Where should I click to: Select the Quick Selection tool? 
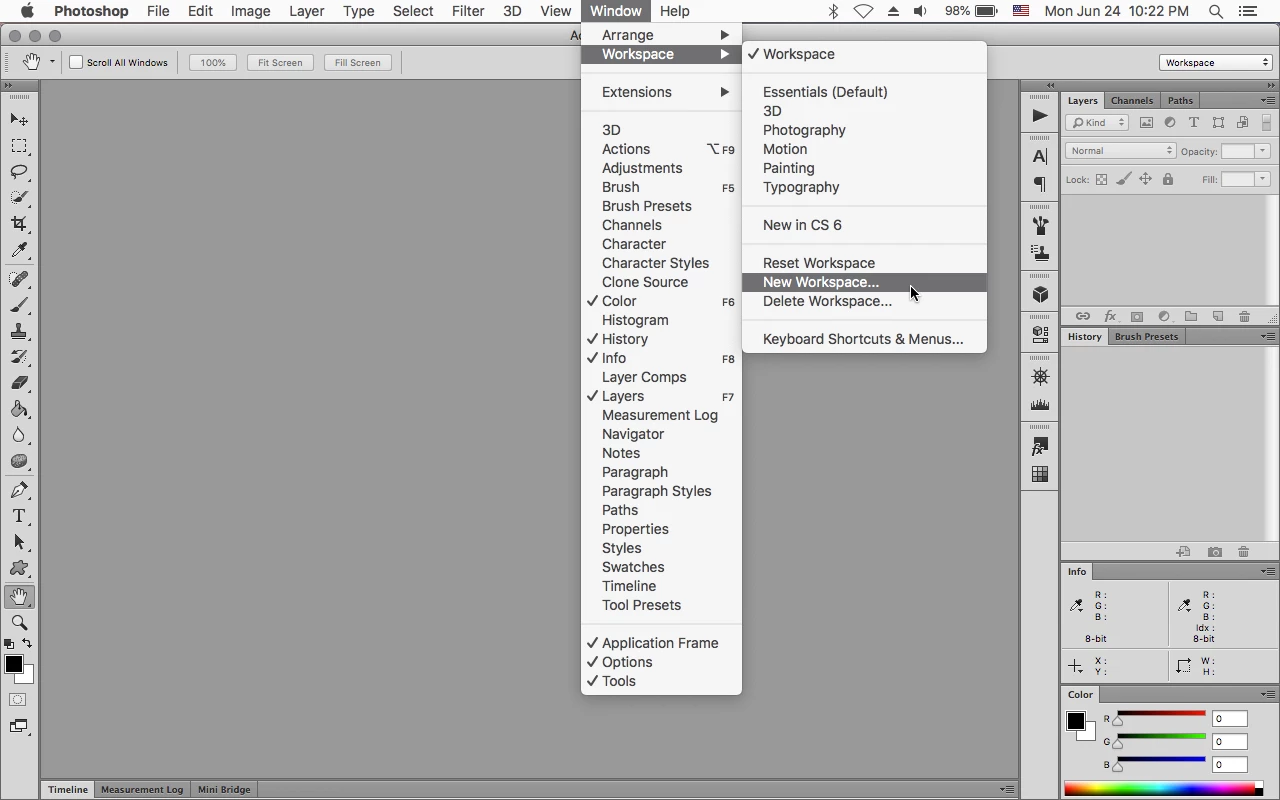pyautogui.click(x=19, y=198)
